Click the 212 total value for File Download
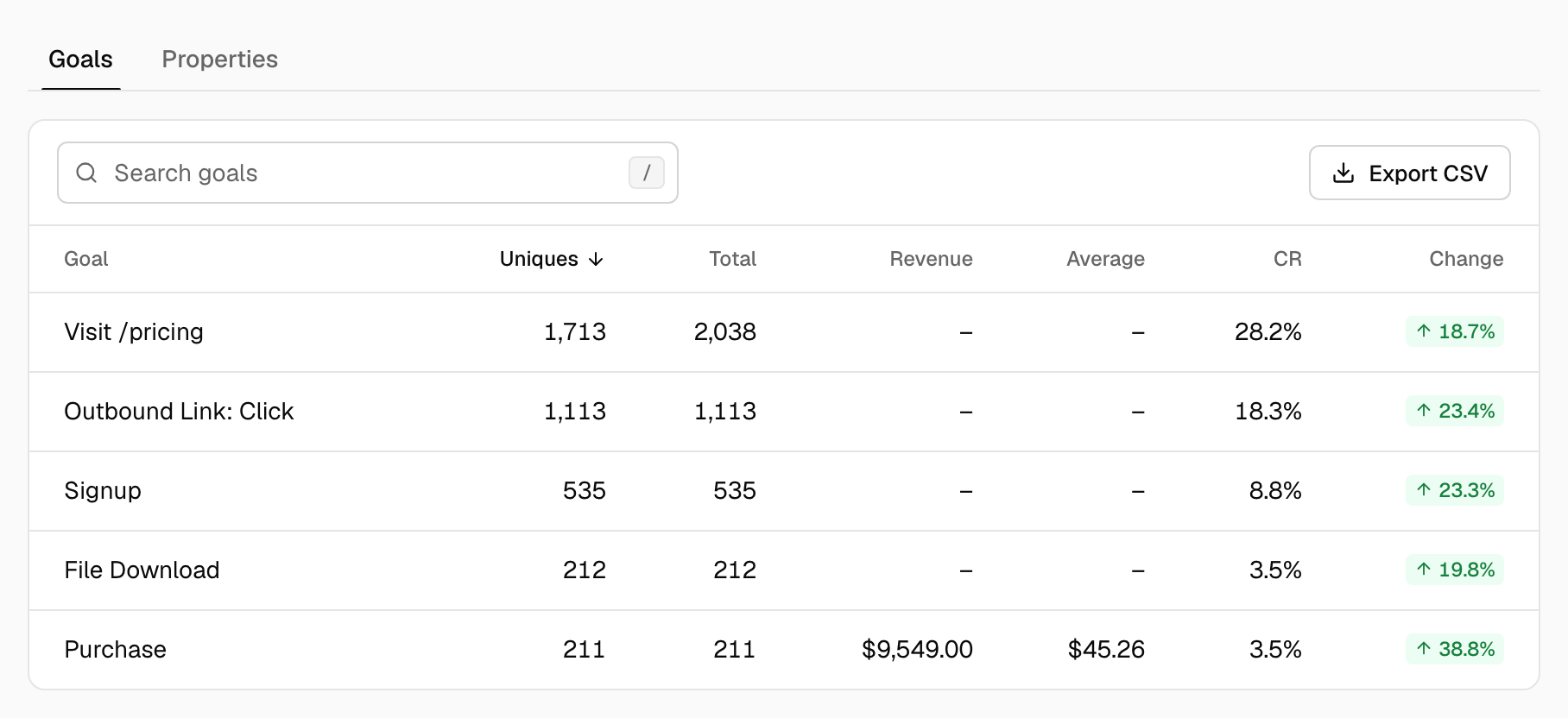1568x718 pixels. pyautogui.click(x=735, y=570)
